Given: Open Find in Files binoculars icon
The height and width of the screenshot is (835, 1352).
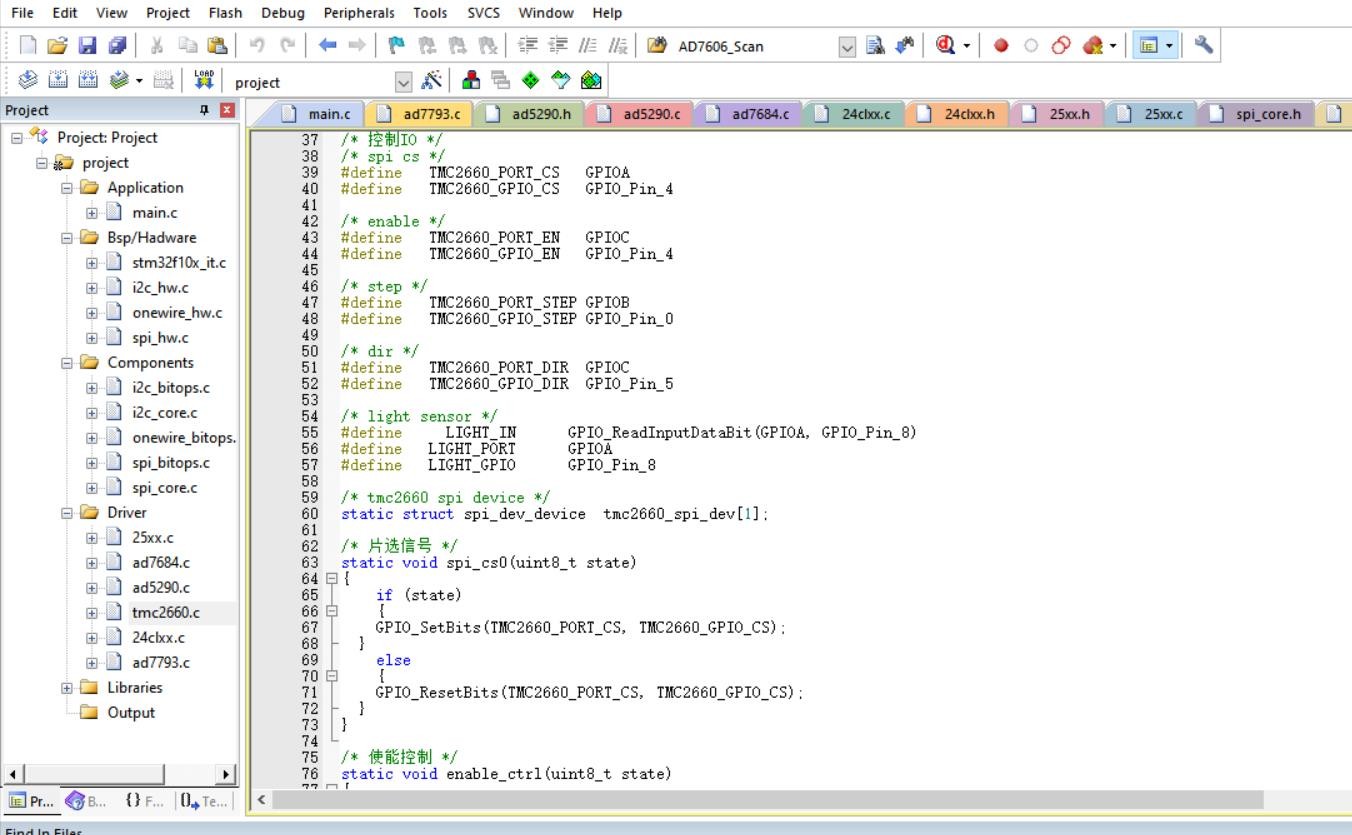Looking at the screenshot, I should [657, 46].
